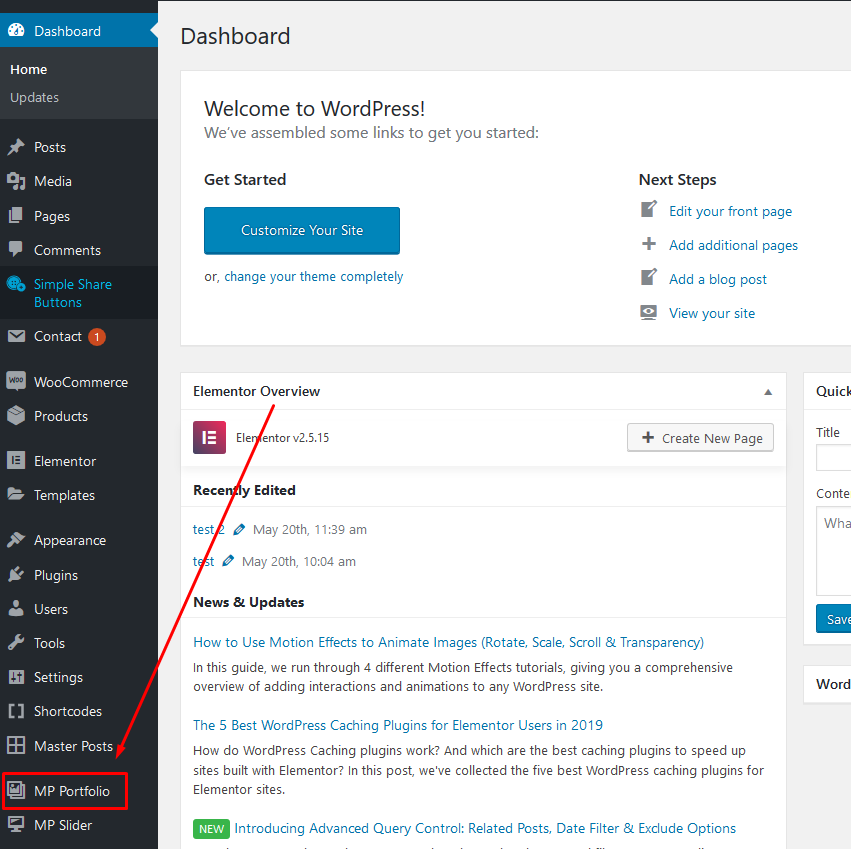The height and width of the screenshot is (849, 851).
Task: Open Contact menu with notification badge
Action: tap(58, 336)
